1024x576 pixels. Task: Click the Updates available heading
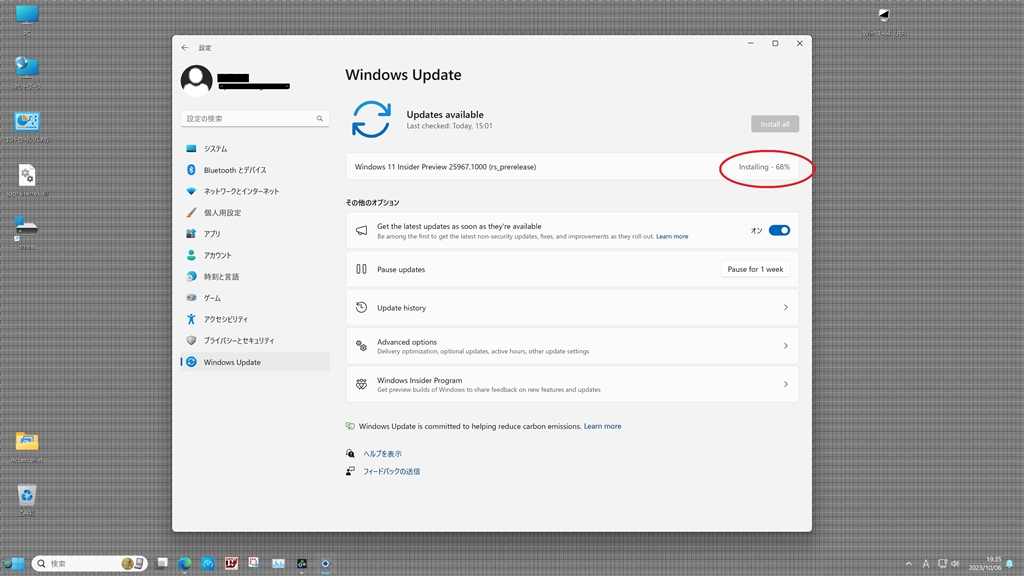coord(445,114)
